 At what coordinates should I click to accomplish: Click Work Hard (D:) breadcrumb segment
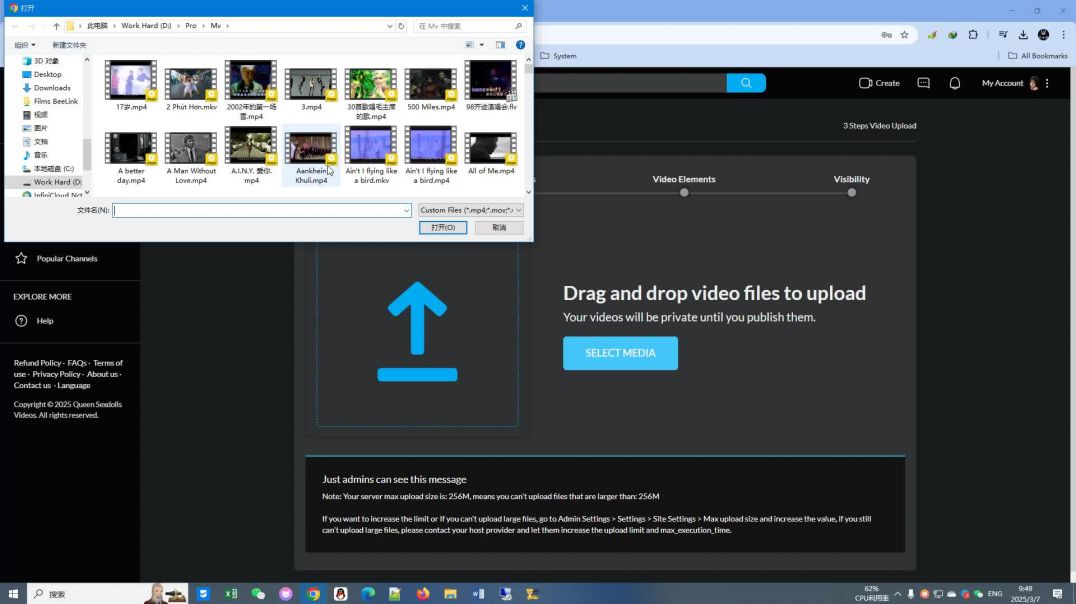146,25
